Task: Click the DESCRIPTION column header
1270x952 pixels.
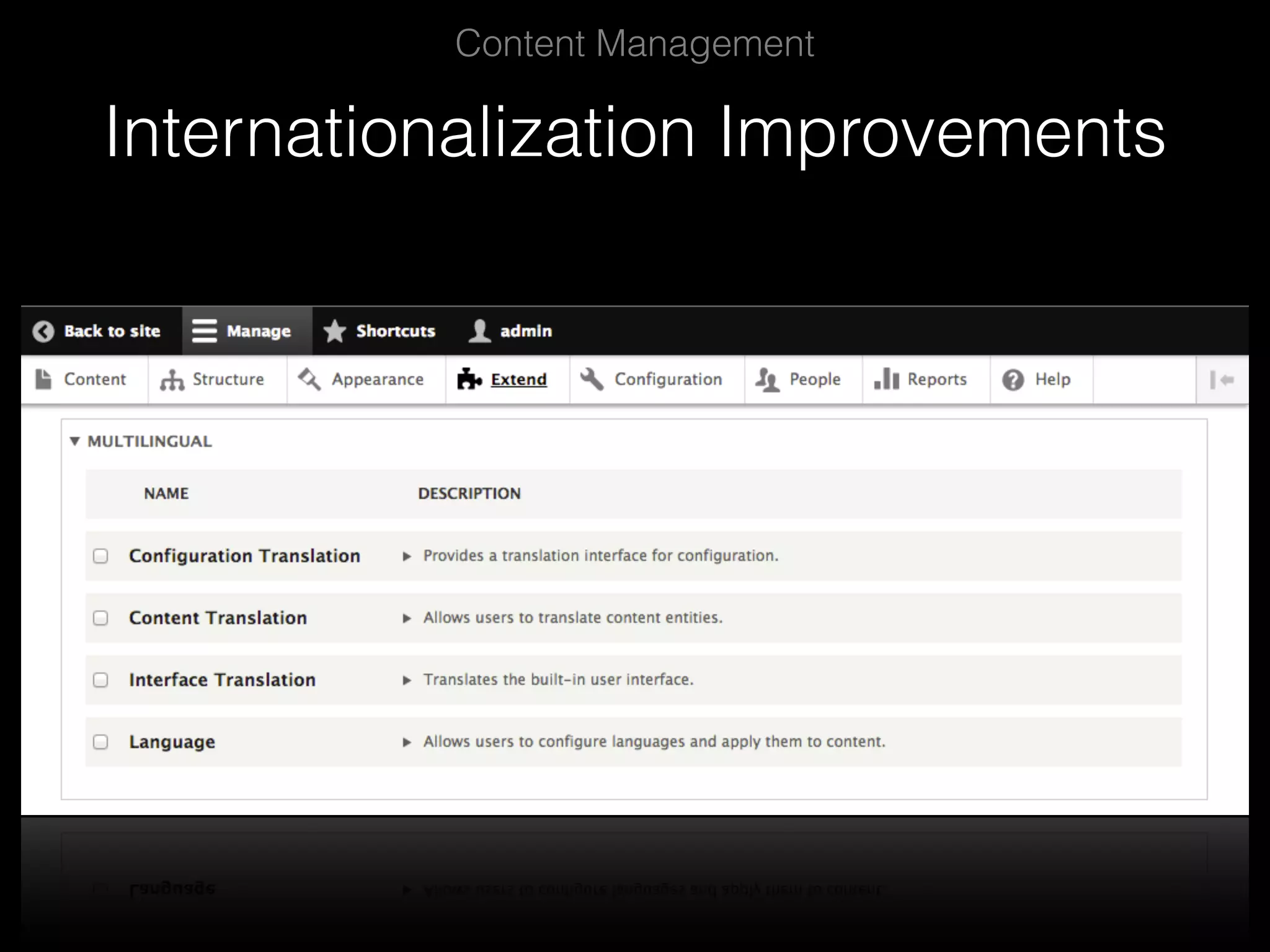Action: (469, 493)
